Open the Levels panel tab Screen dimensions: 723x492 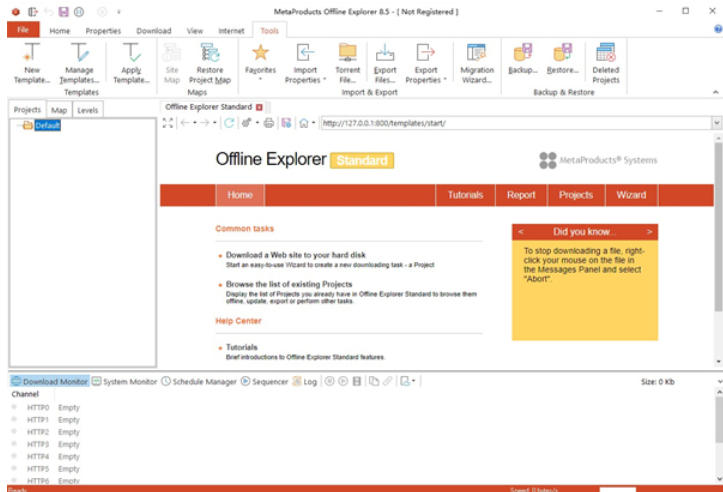(88, 110)
